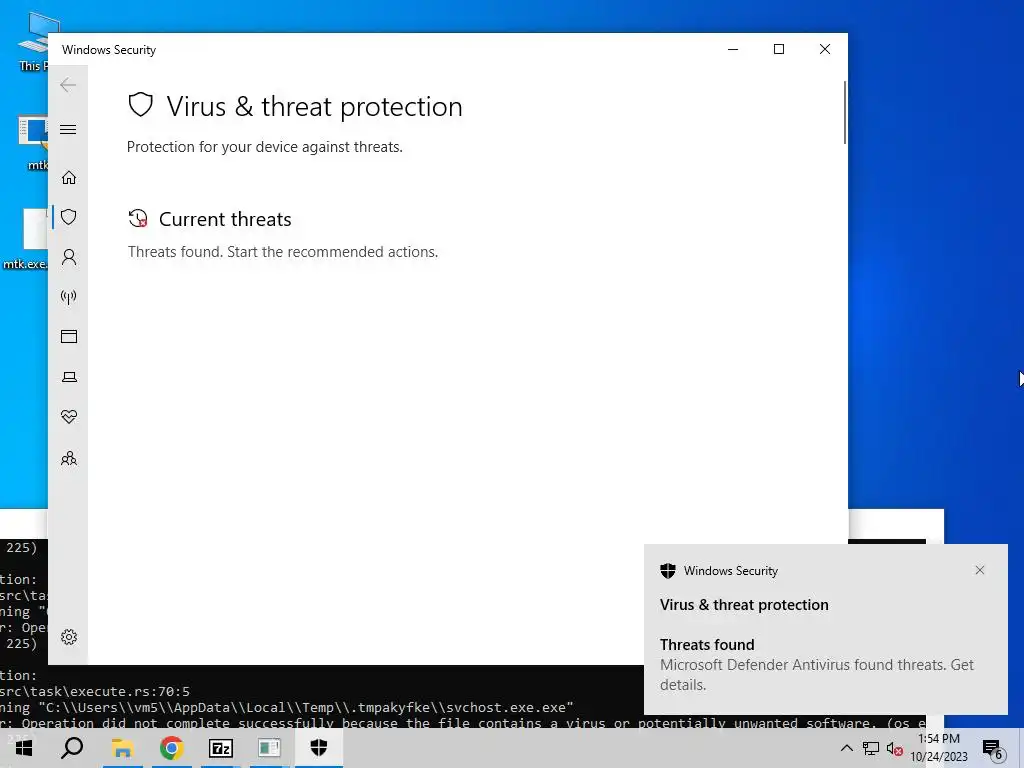Screen dimensions: 1024x768
Task: Click the muted volume tray icon
Action: (x=895, y=748)
